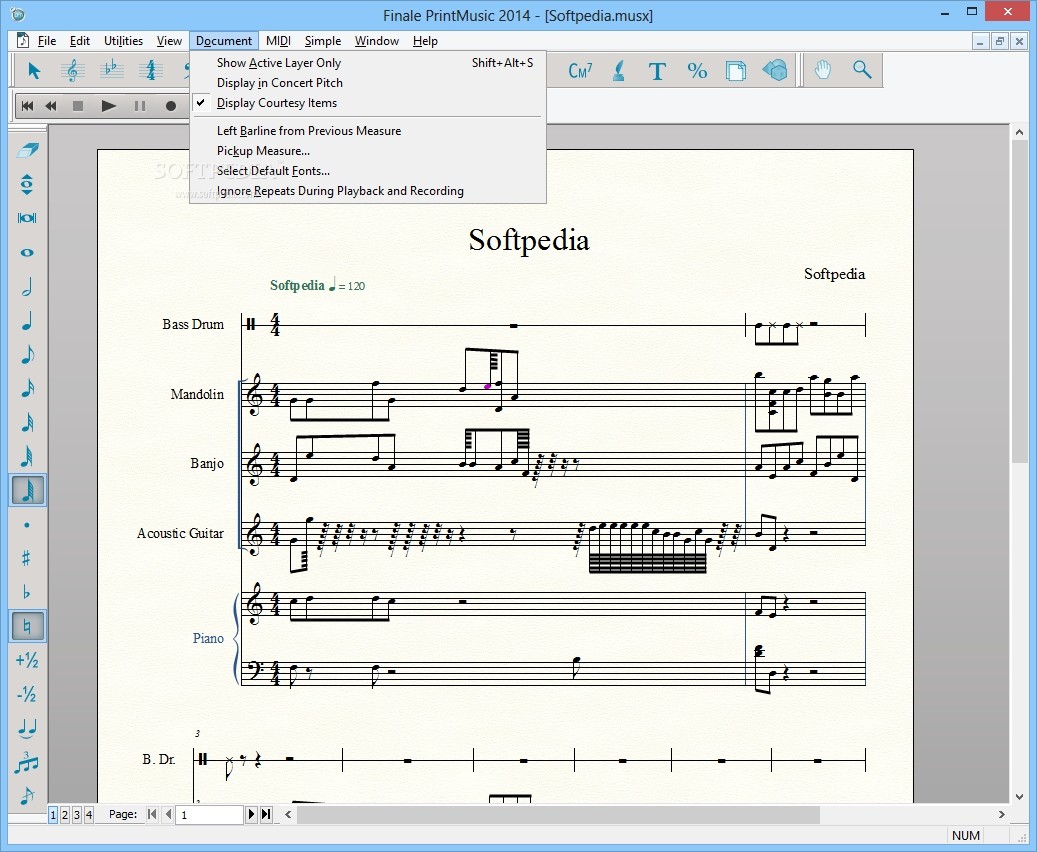Pause playback

point(140,106)
